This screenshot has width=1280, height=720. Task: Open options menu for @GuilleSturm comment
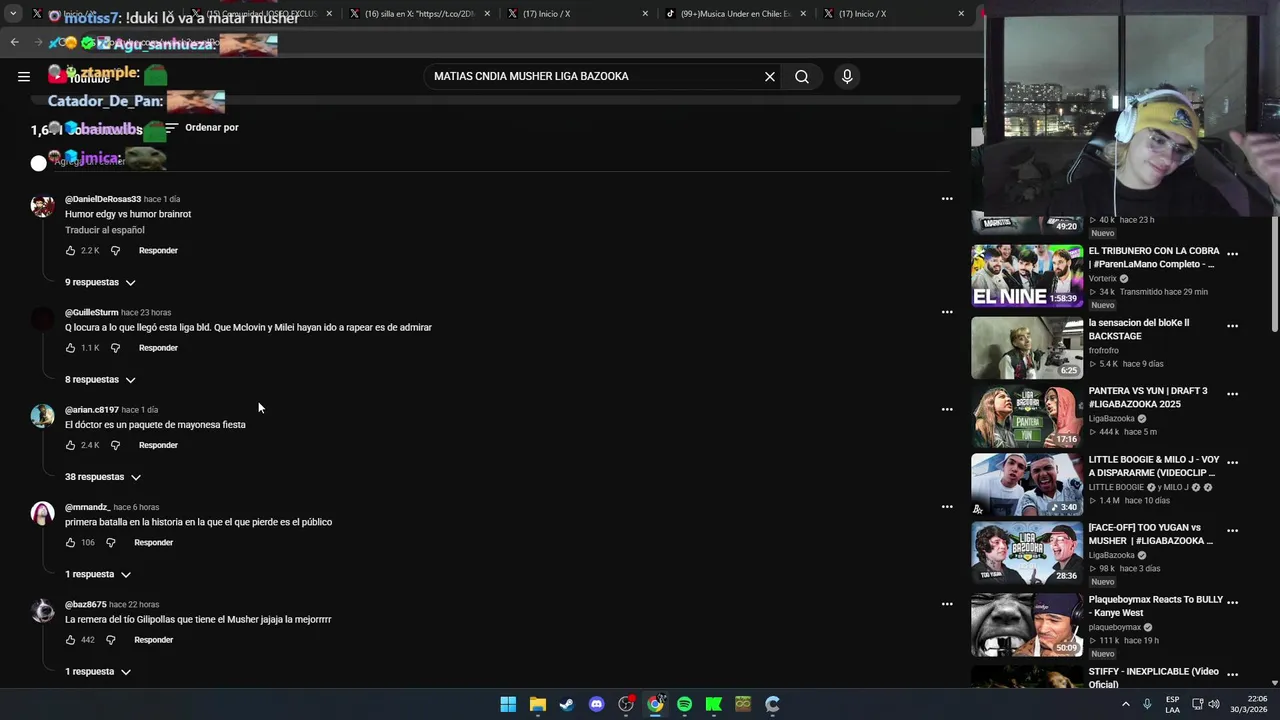tap(947, 312)
